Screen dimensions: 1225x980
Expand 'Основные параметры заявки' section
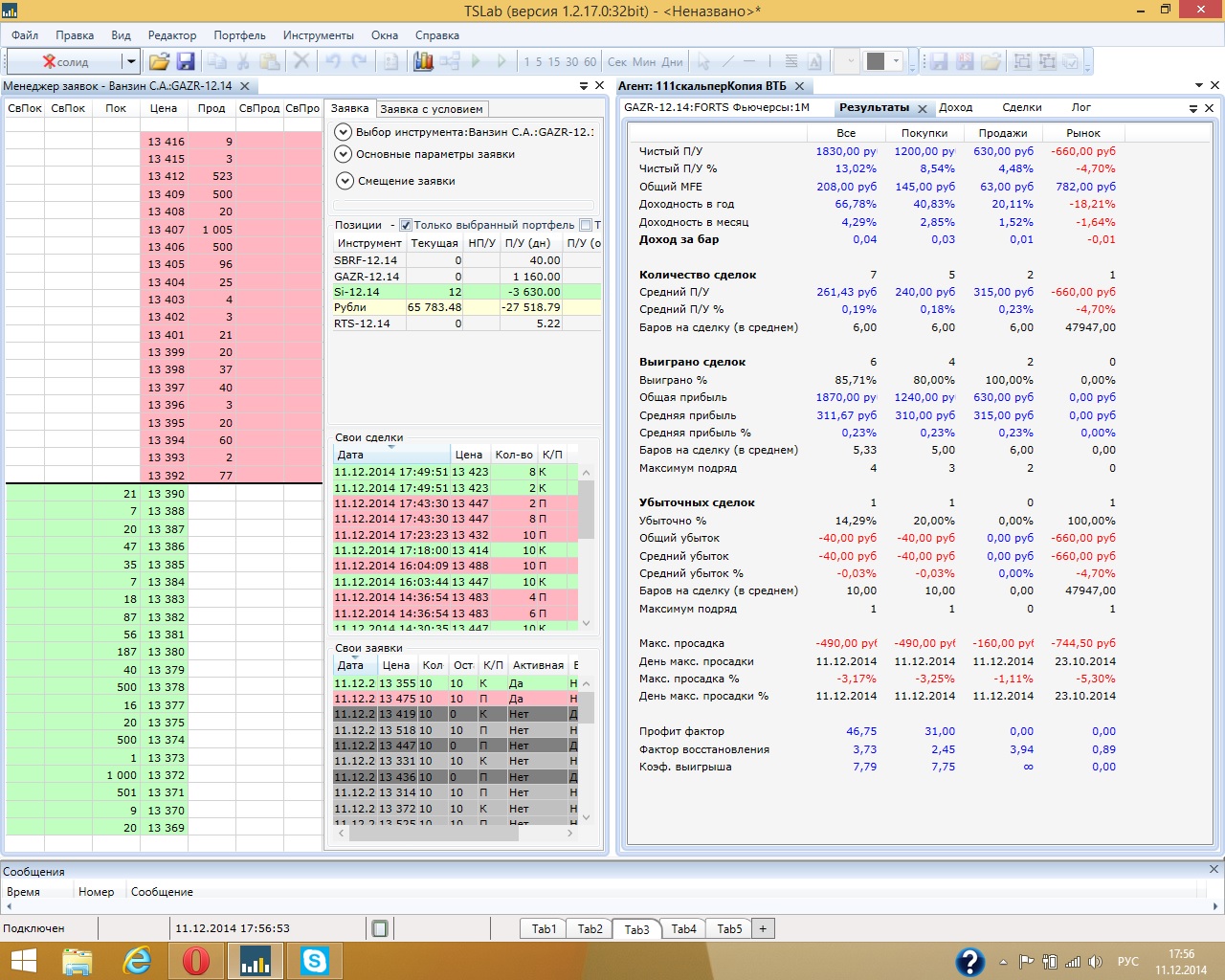pyautogui.click(x=343, y=154)
